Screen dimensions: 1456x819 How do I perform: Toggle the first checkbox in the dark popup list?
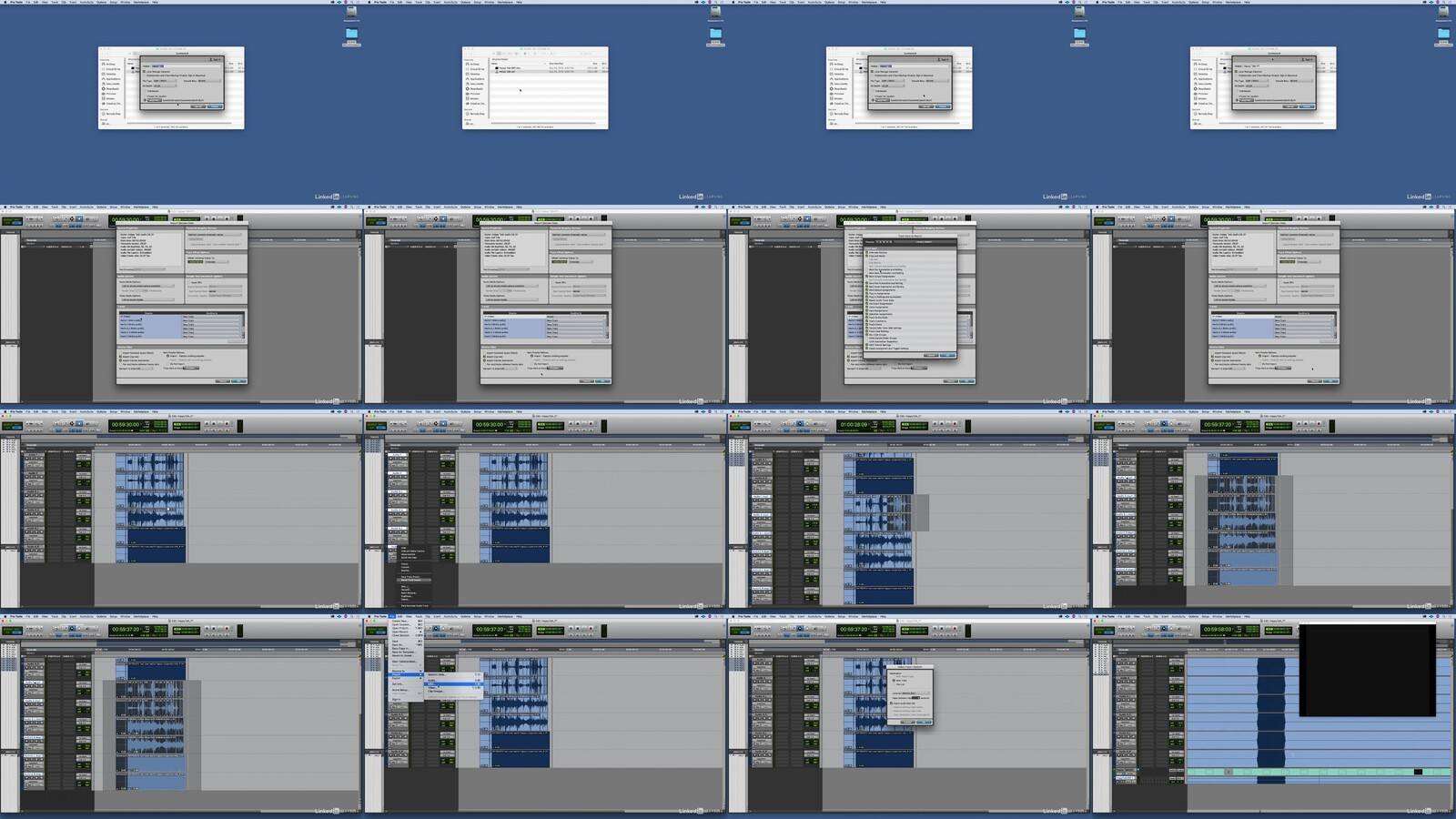click(868, 252)
